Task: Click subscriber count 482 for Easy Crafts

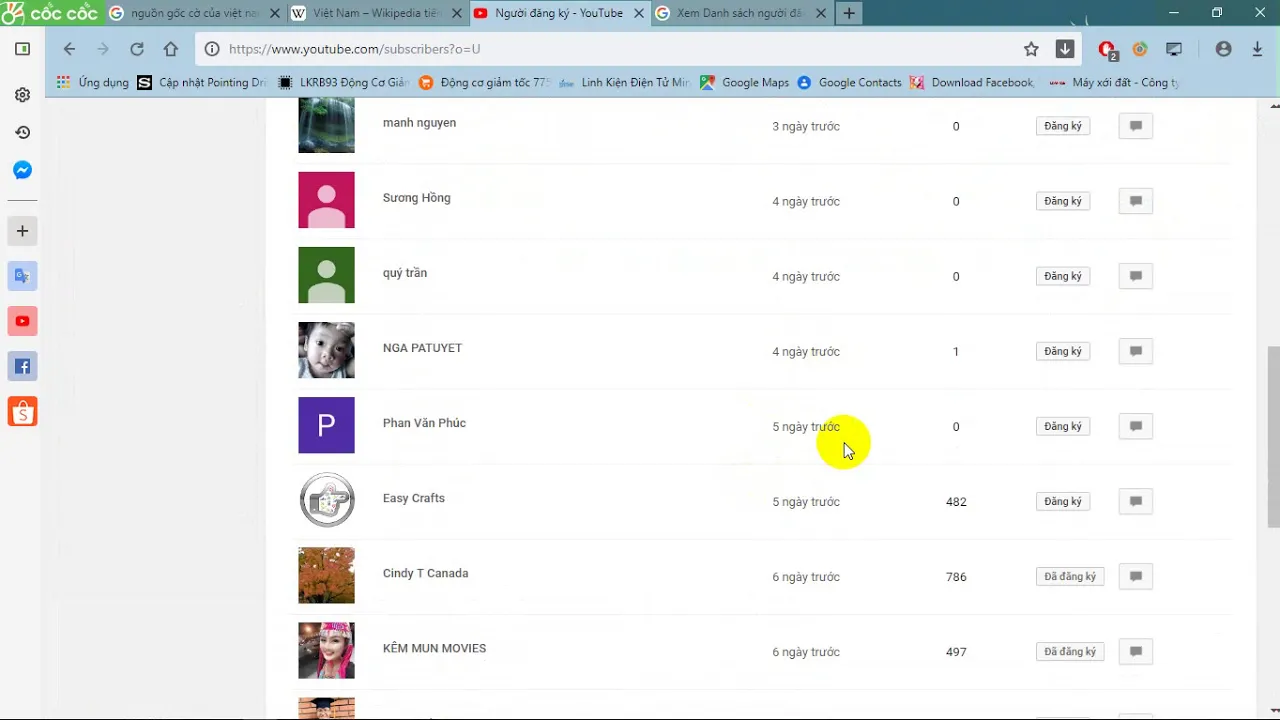Action: (x=956, y=502)
